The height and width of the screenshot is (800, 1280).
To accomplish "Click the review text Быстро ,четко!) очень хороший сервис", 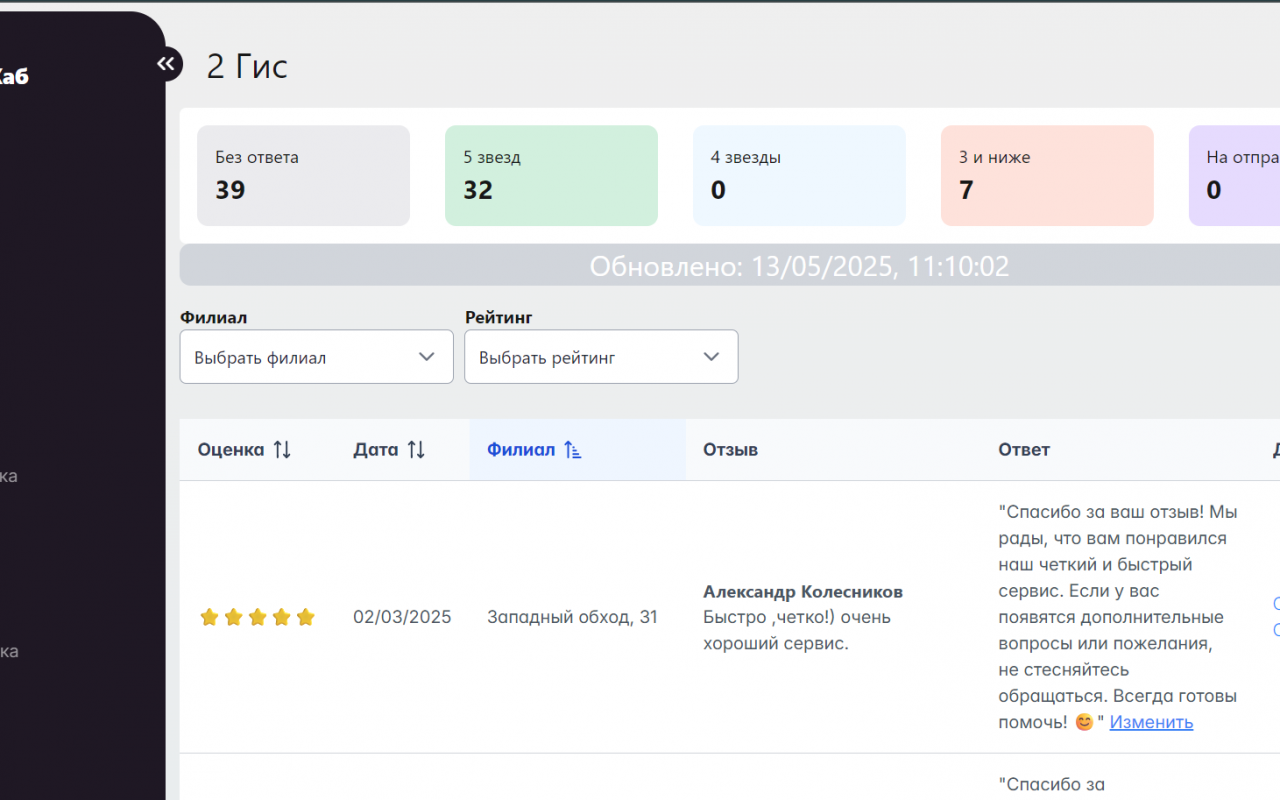I will click(797, 630).
